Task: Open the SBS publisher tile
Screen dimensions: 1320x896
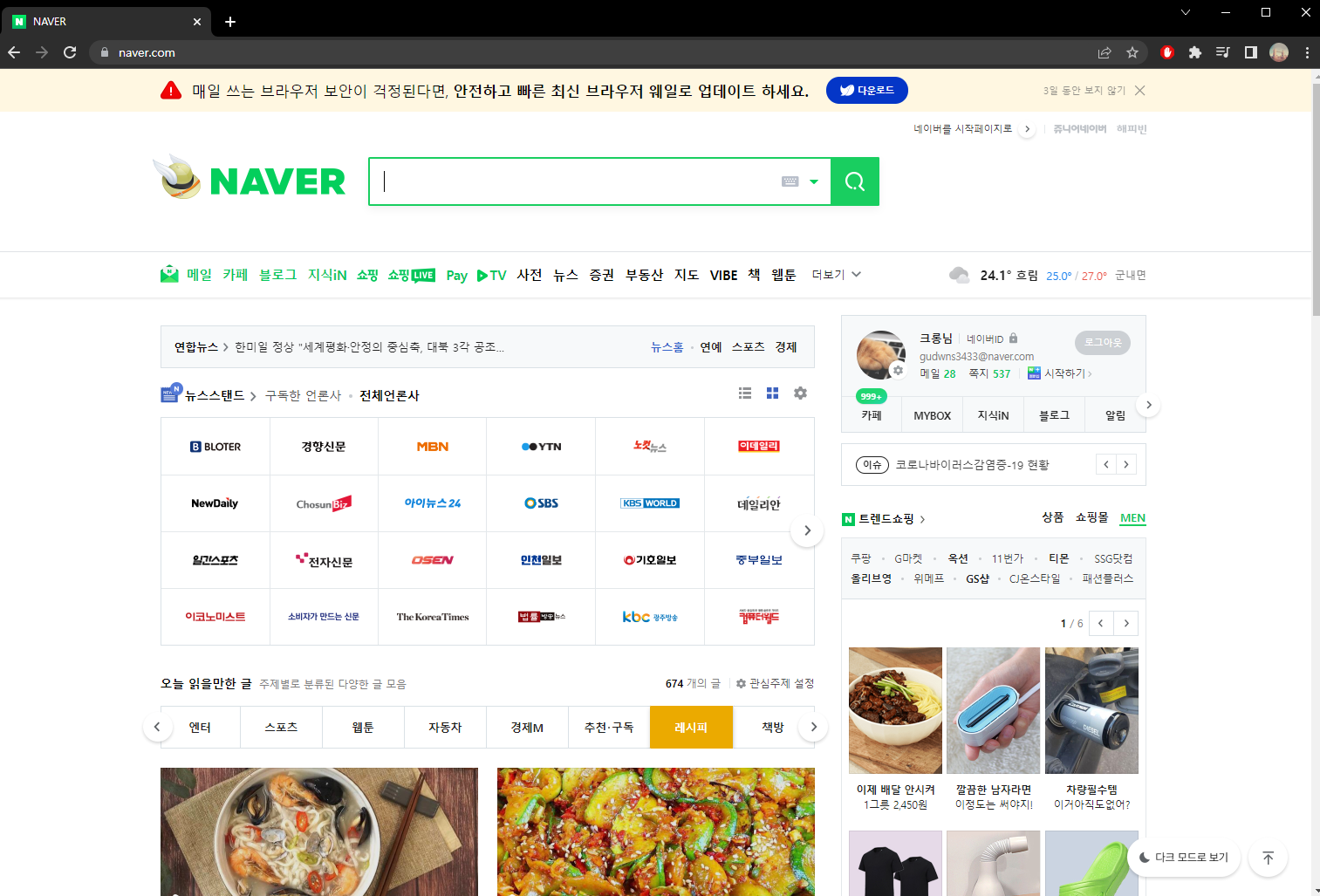Action: 541,503
